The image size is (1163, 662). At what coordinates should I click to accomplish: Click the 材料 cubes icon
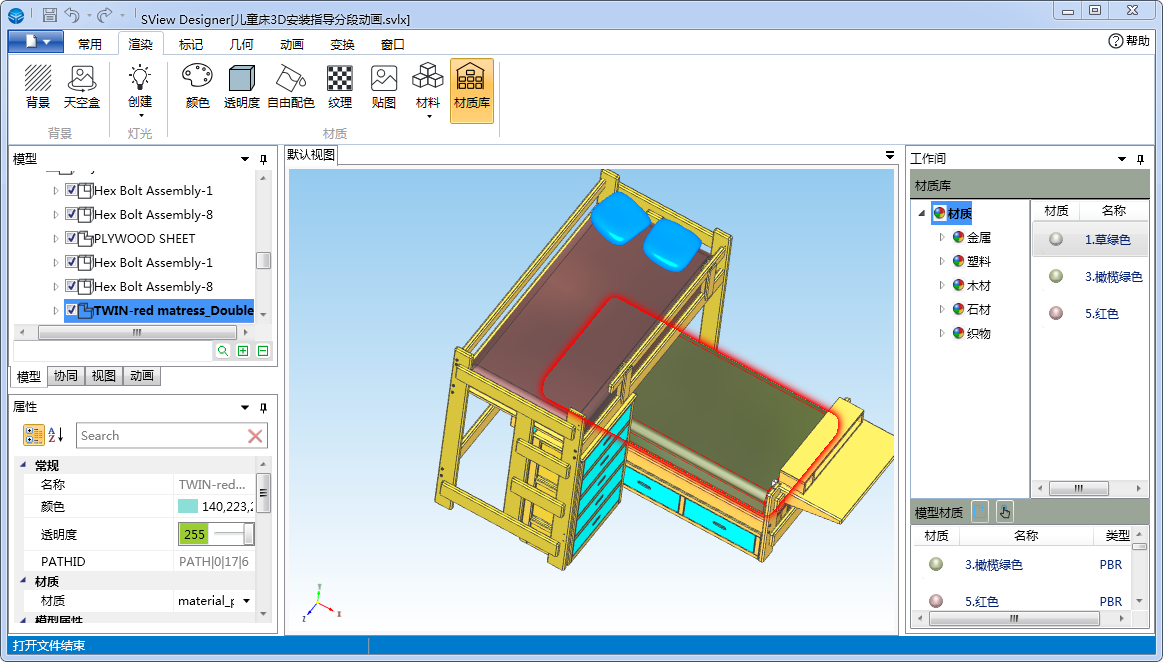tap(428, 77)
